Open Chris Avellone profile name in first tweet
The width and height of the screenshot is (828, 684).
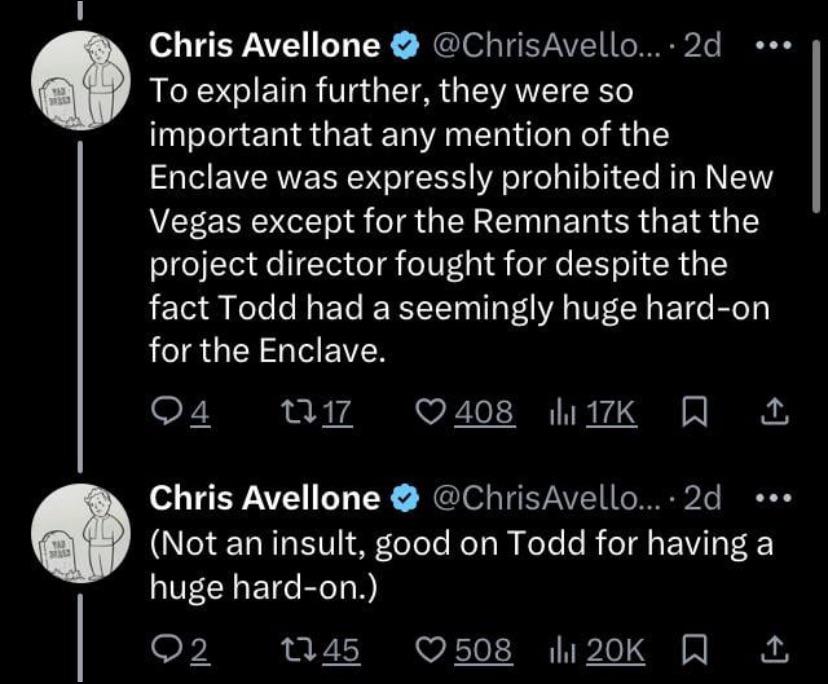[265, 45]
